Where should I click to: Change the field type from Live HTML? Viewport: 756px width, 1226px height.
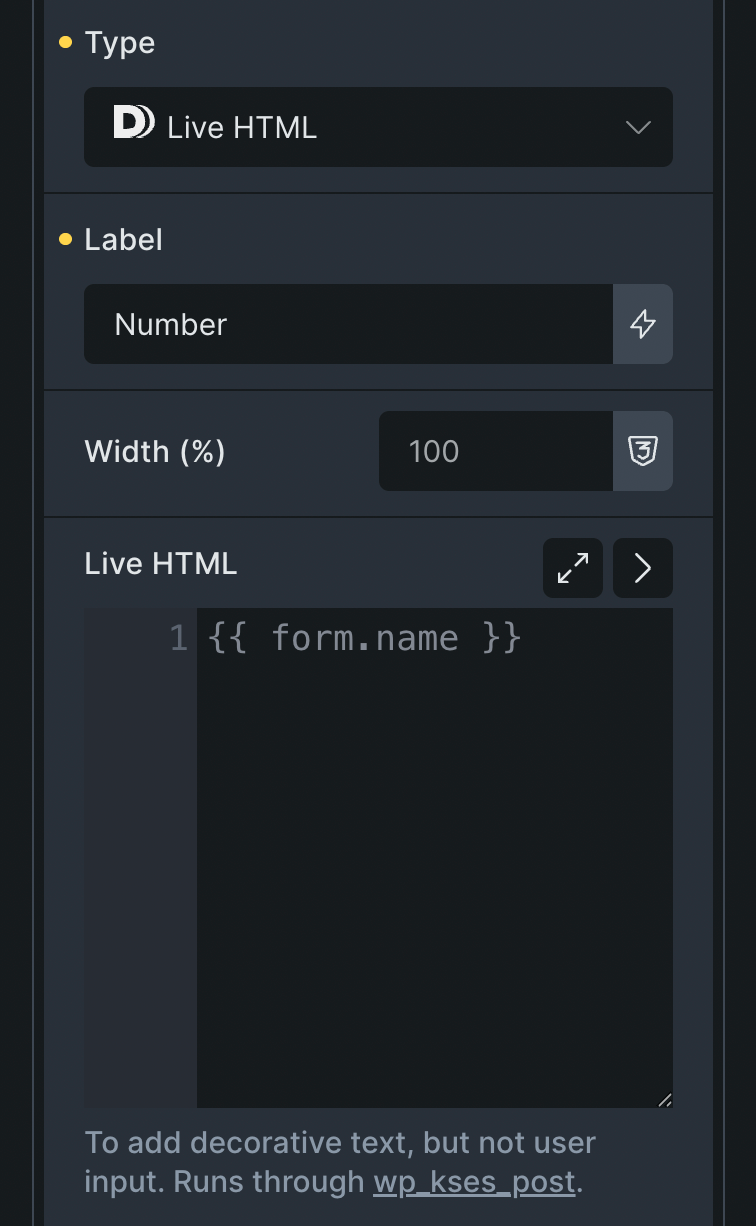pos(378,127)
